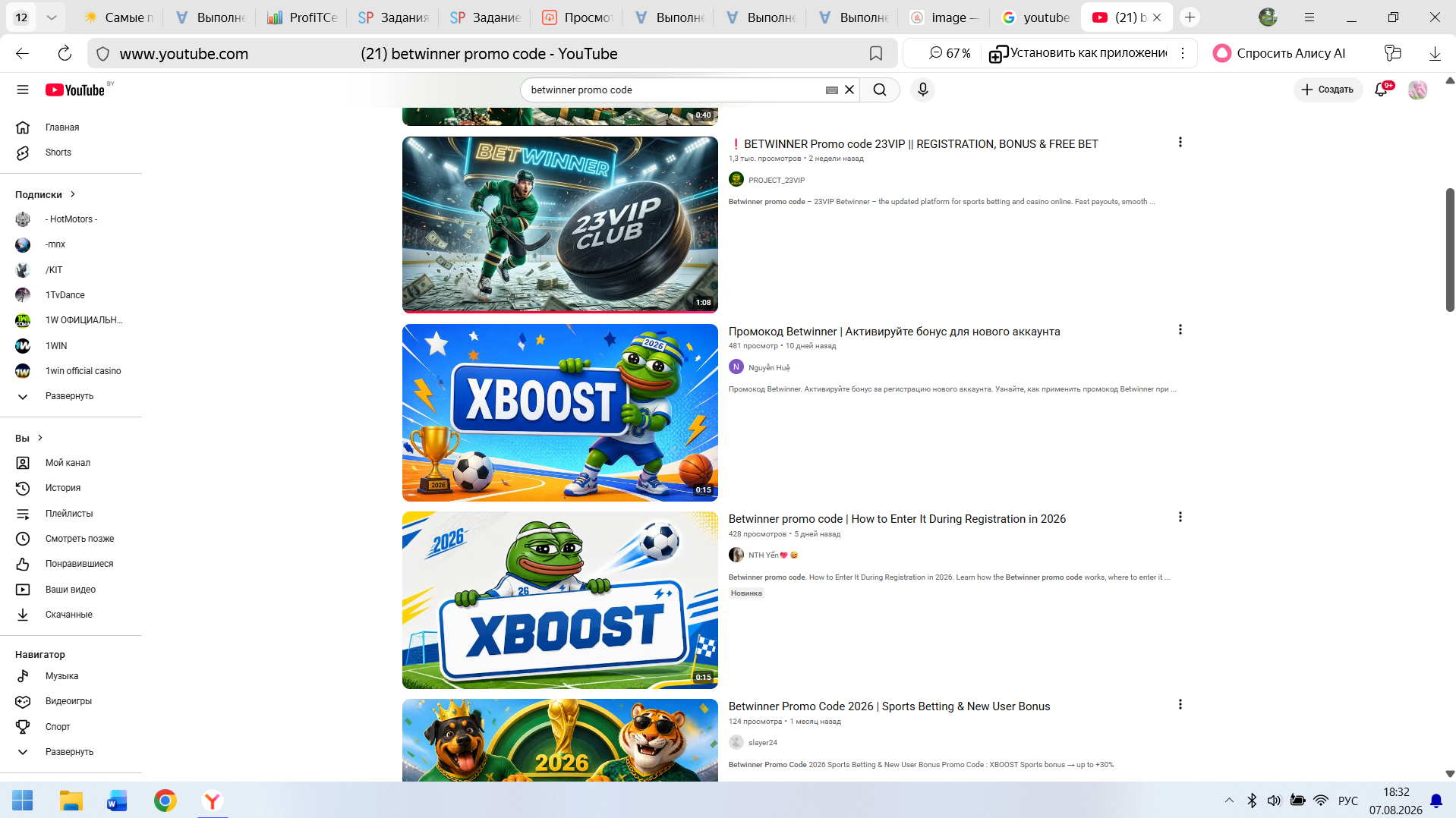
Task: Click the page vertical scrollbar thumb
Action: [1450, 250]
